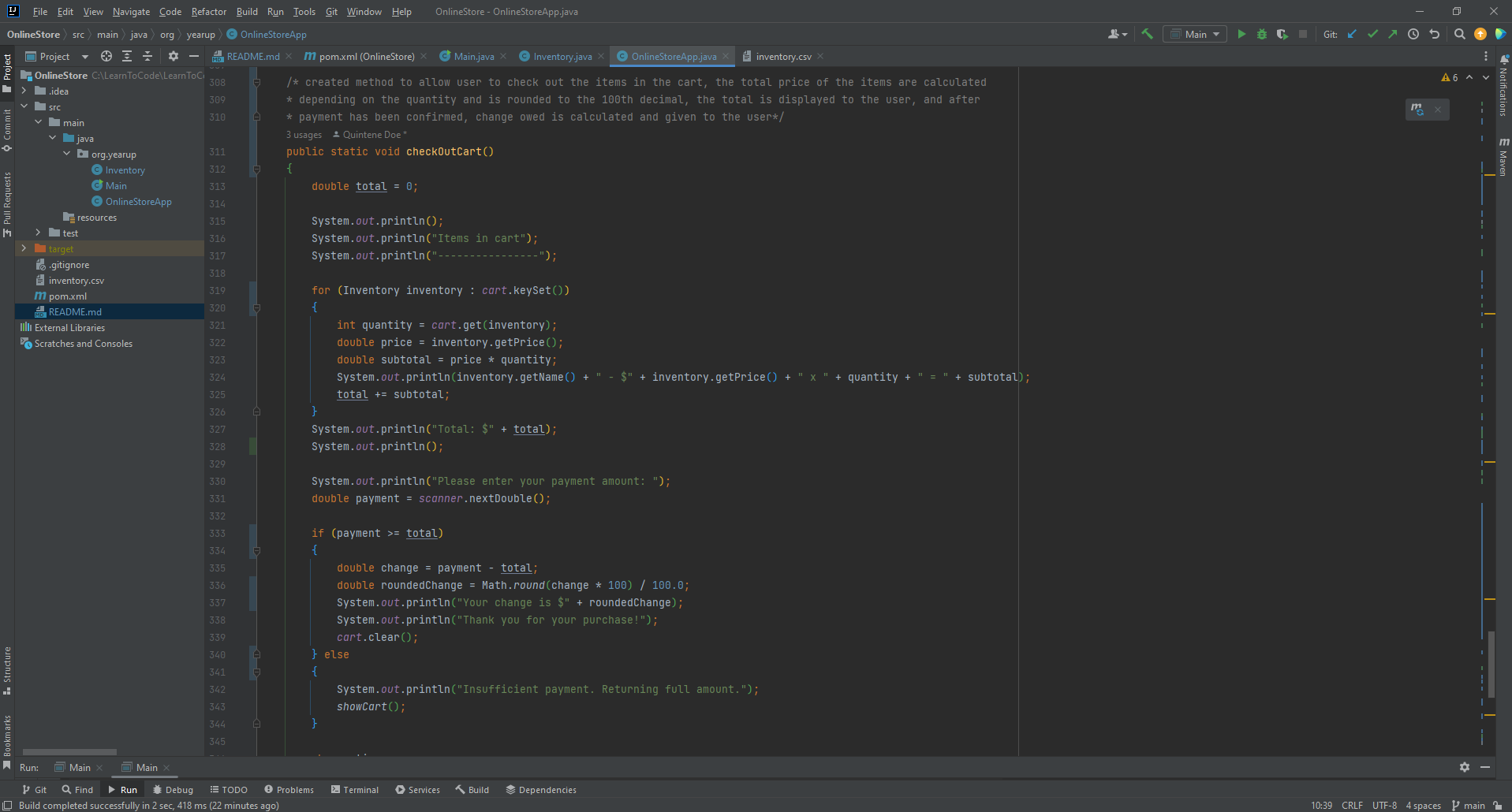Collapse the java folder
The height and width of the screenshot is (812, 1512).
click(52, 138)
